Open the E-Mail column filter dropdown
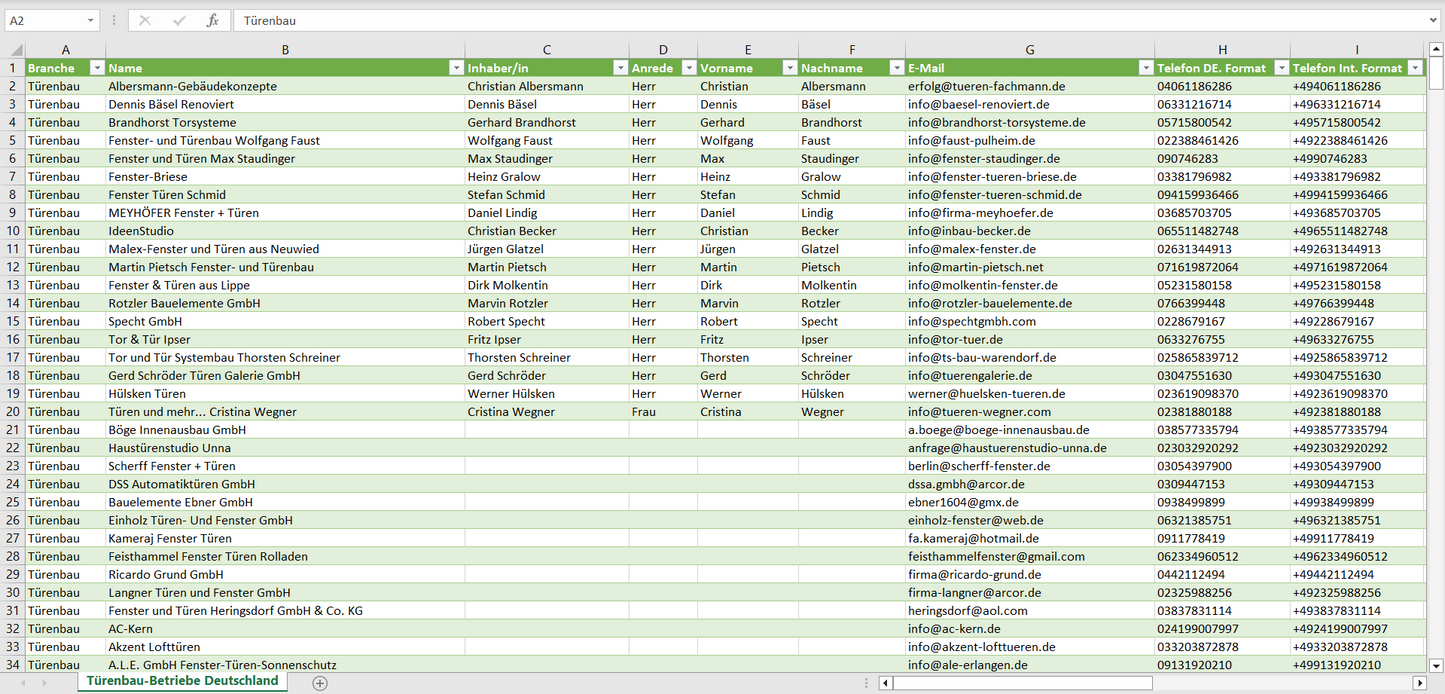This screenshot has width=1445, height=694. click(x=1145, y=68)
